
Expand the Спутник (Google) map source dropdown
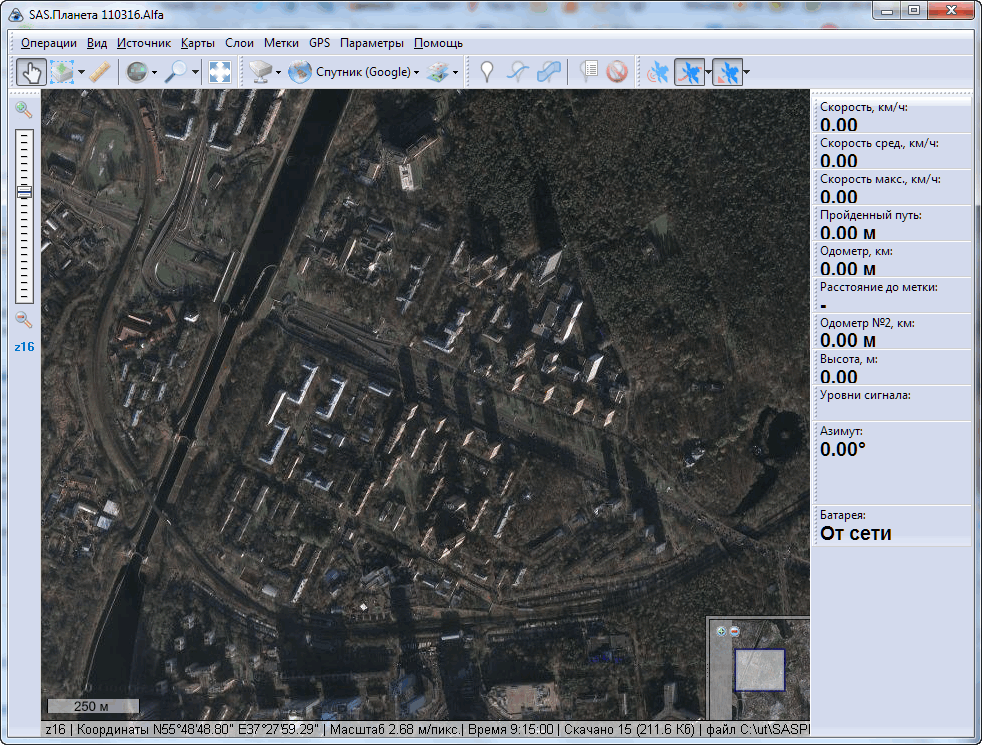pyautogui.click(x=416, y=73)
